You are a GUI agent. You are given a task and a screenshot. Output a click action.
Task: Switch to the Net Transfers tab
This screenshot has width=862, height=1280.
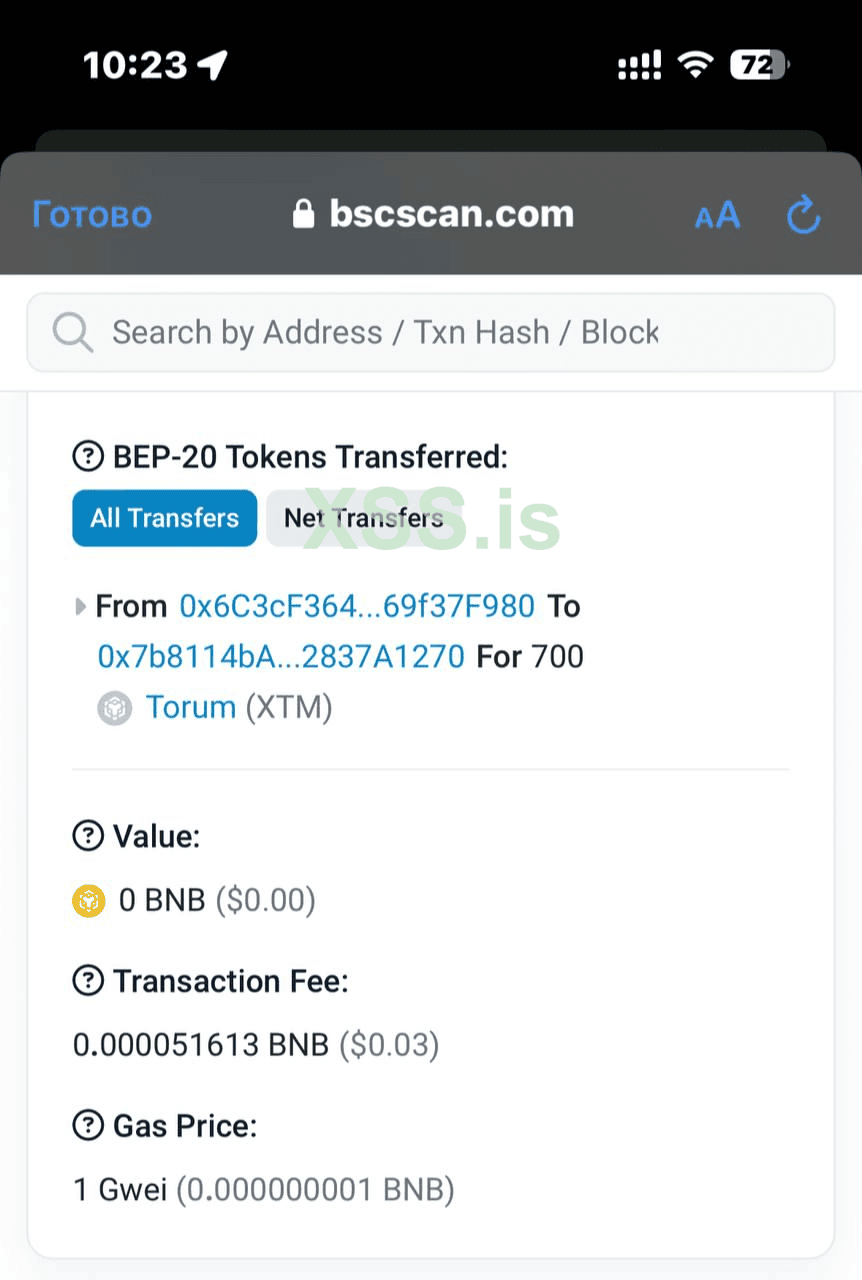point(363,518)
